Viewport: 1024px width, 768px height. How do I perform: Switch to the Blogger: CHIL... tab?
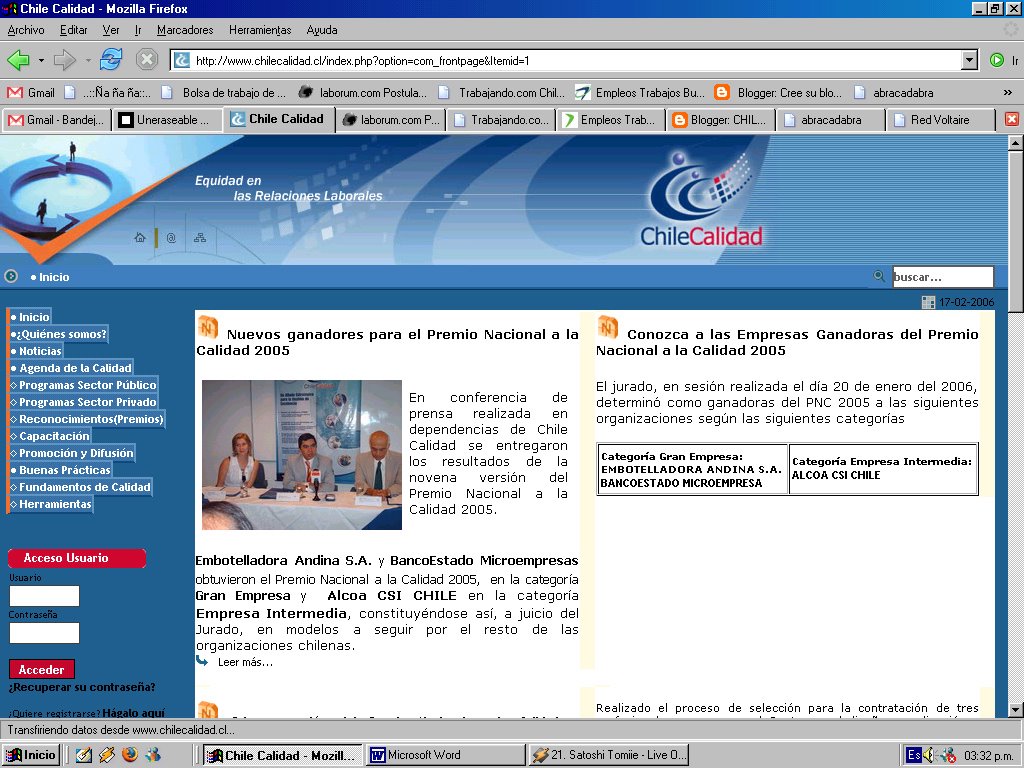720,120
